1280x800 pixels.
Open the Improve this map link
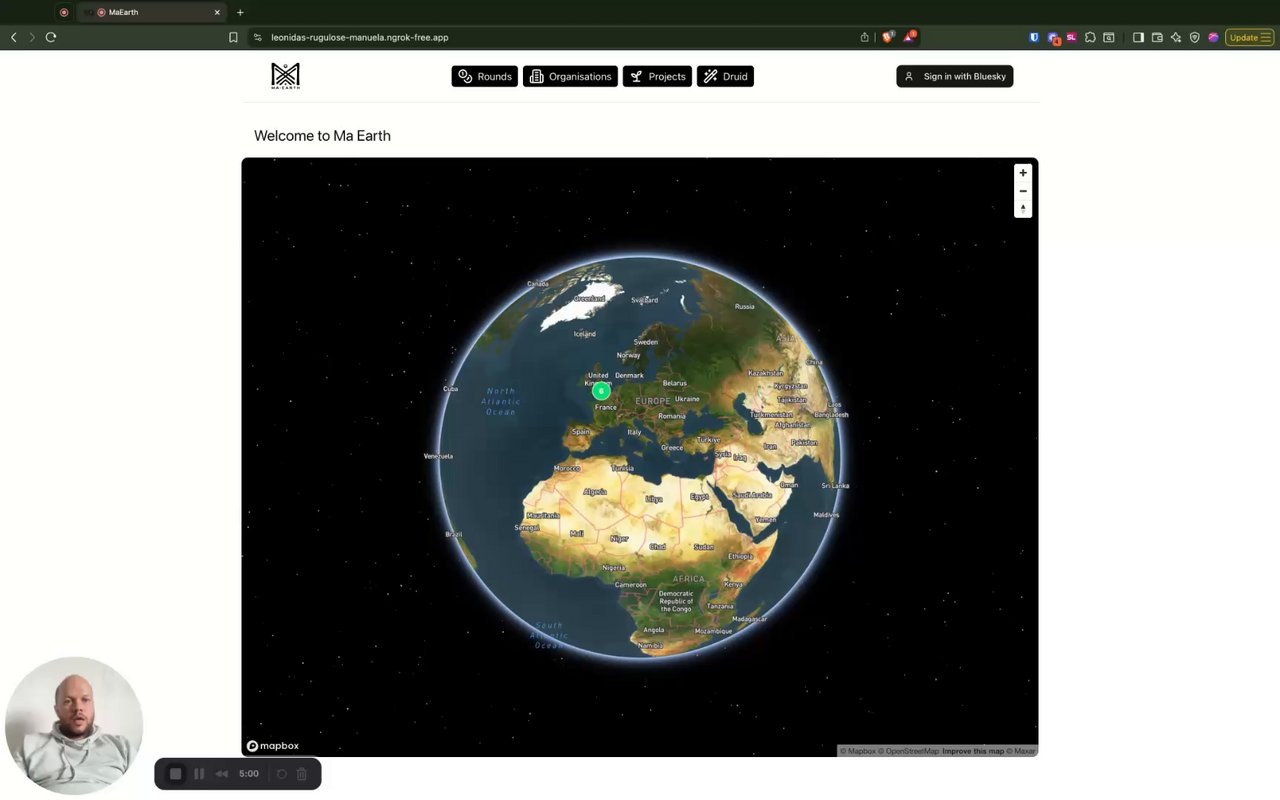tap(973, 751)
